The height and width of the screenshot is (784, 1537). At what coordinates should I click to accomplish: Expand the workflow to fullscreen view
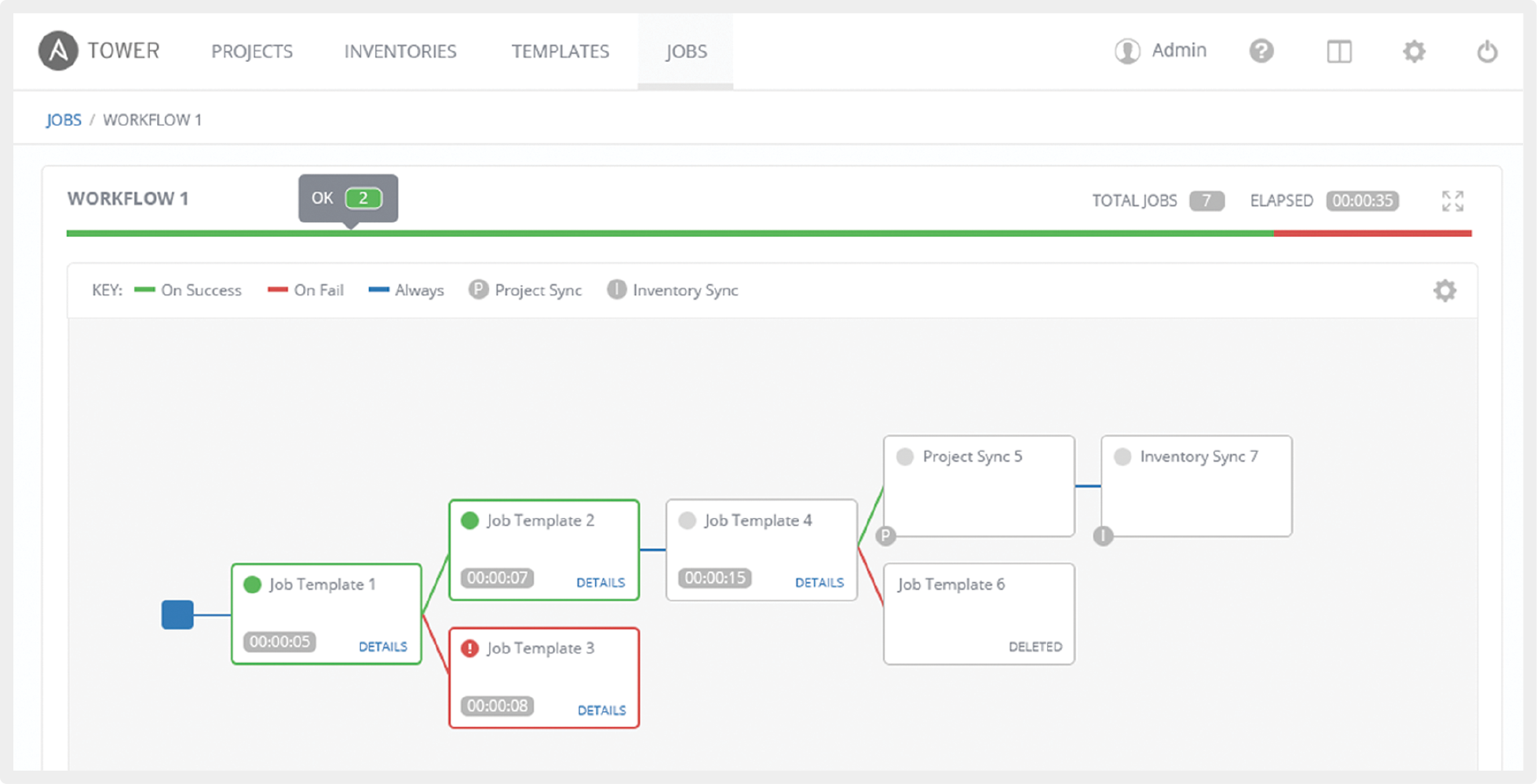(x=1453, y=200)
